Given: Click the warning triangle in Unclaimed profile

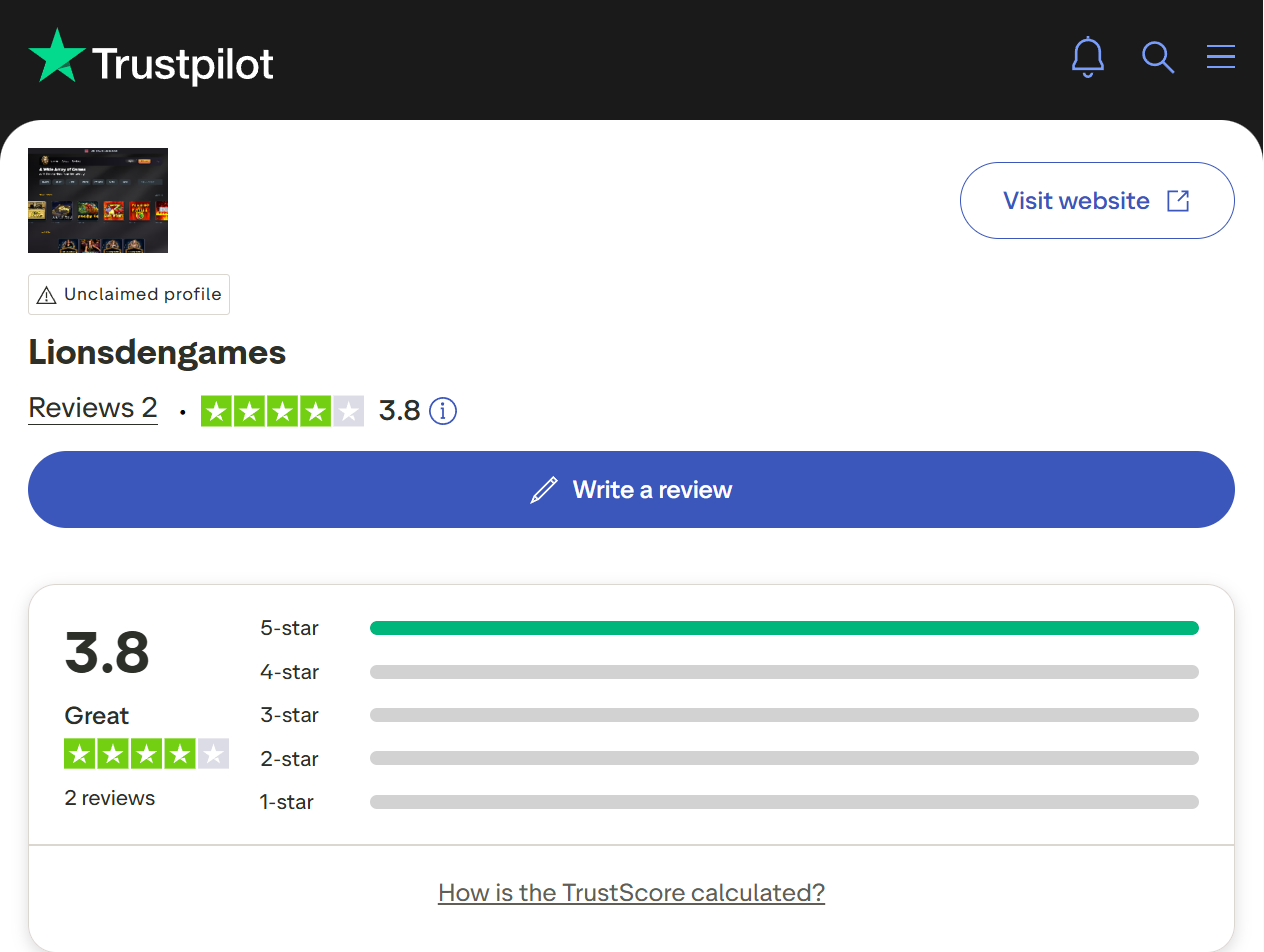Looking at the screenshot, I should coord(46,295).
